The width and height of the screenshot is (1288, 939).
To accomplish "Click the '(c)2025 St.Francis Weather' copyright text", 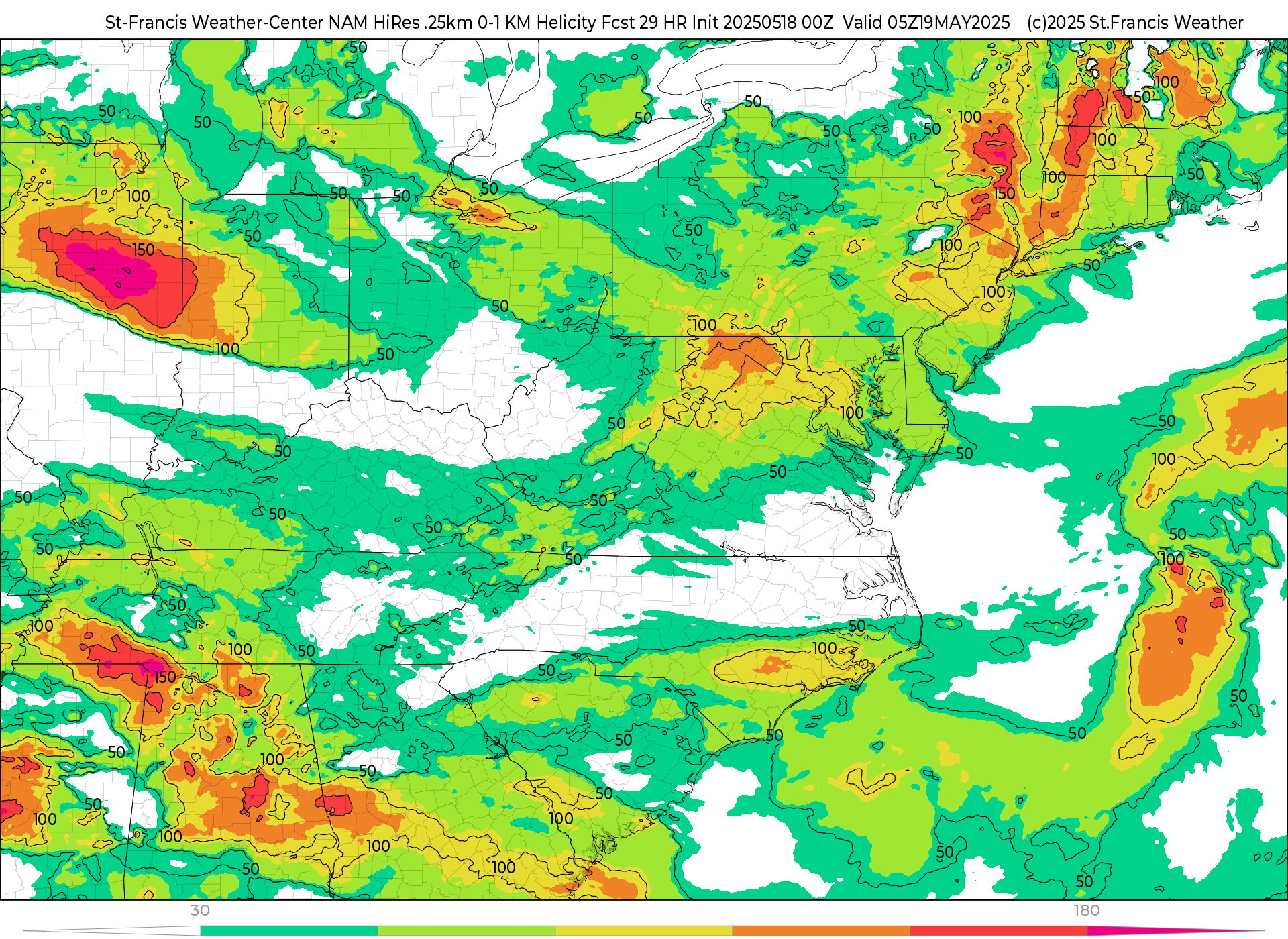I will click(1135, 23).
